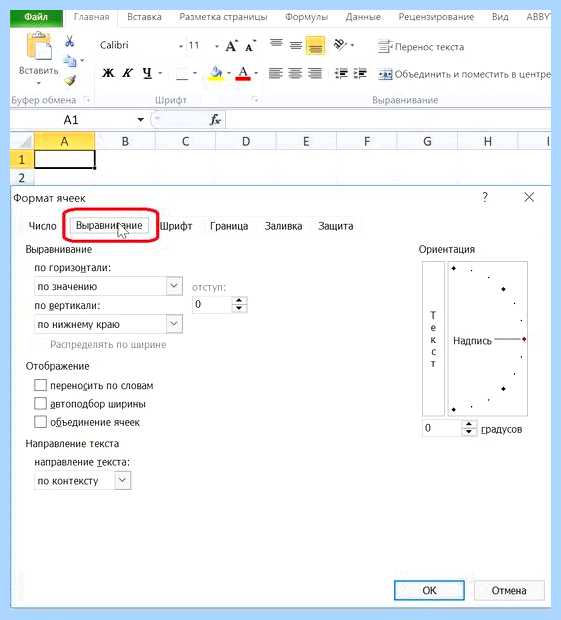Screen dimensions: 561x620
Task: Expand по вертикали alignment combo box
Action: (174, 324)
